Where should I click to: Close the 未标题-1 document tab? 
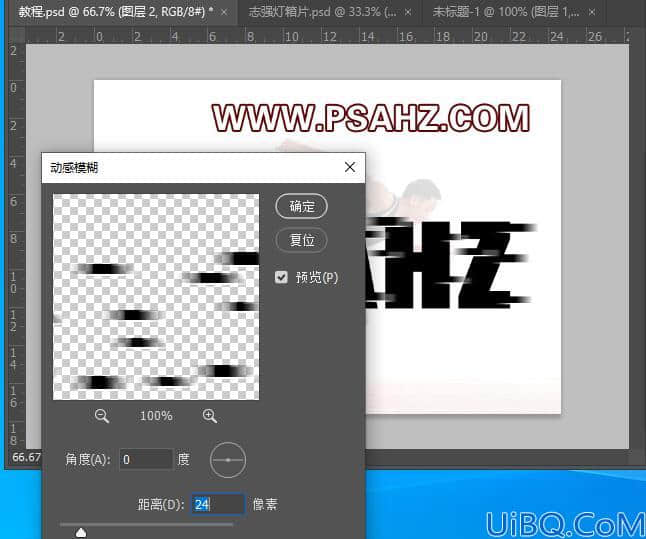click(x=592, y=12)
